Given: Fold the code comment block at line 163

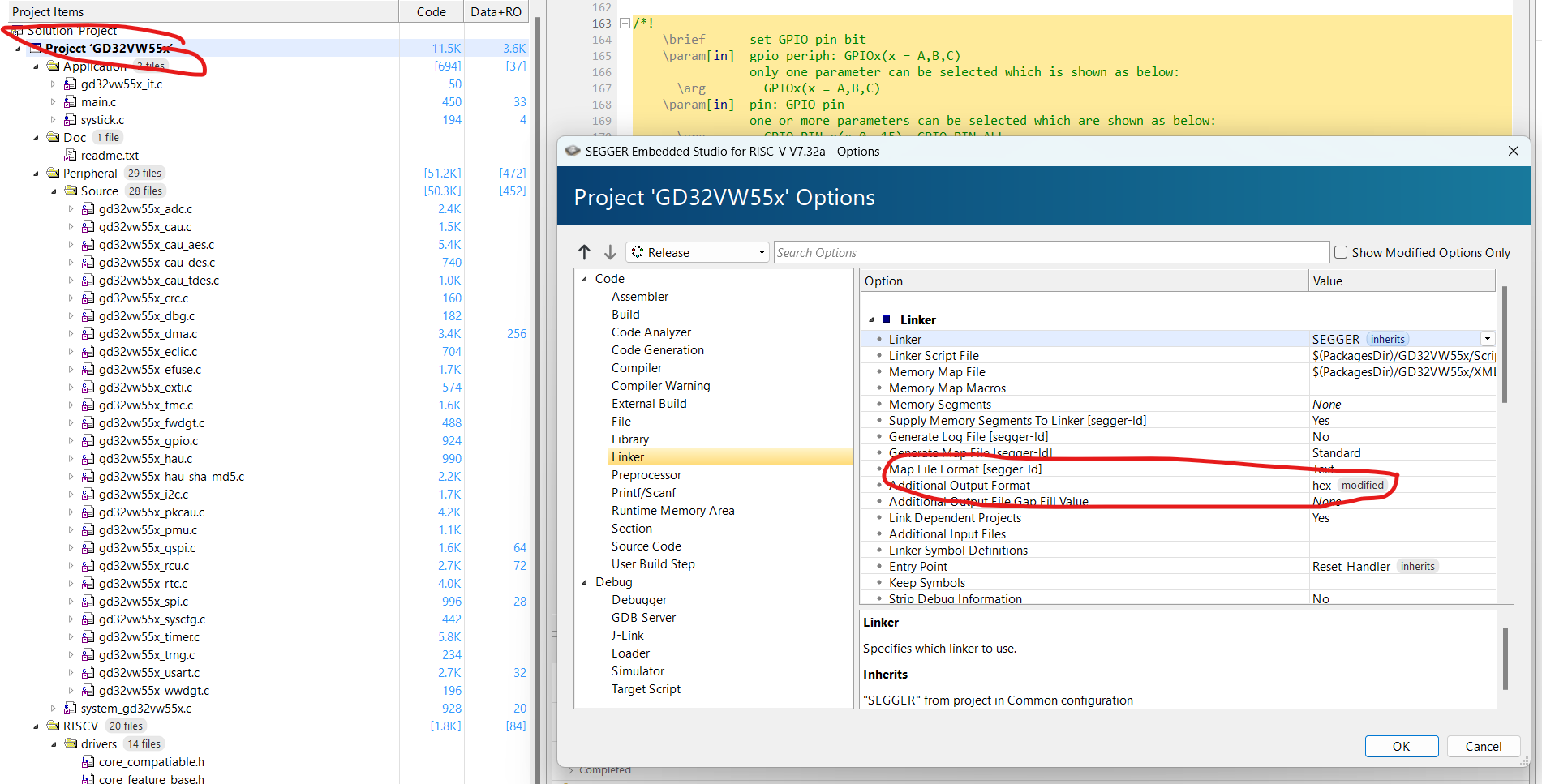Looking at the screenshot, I should coord(625,24).
